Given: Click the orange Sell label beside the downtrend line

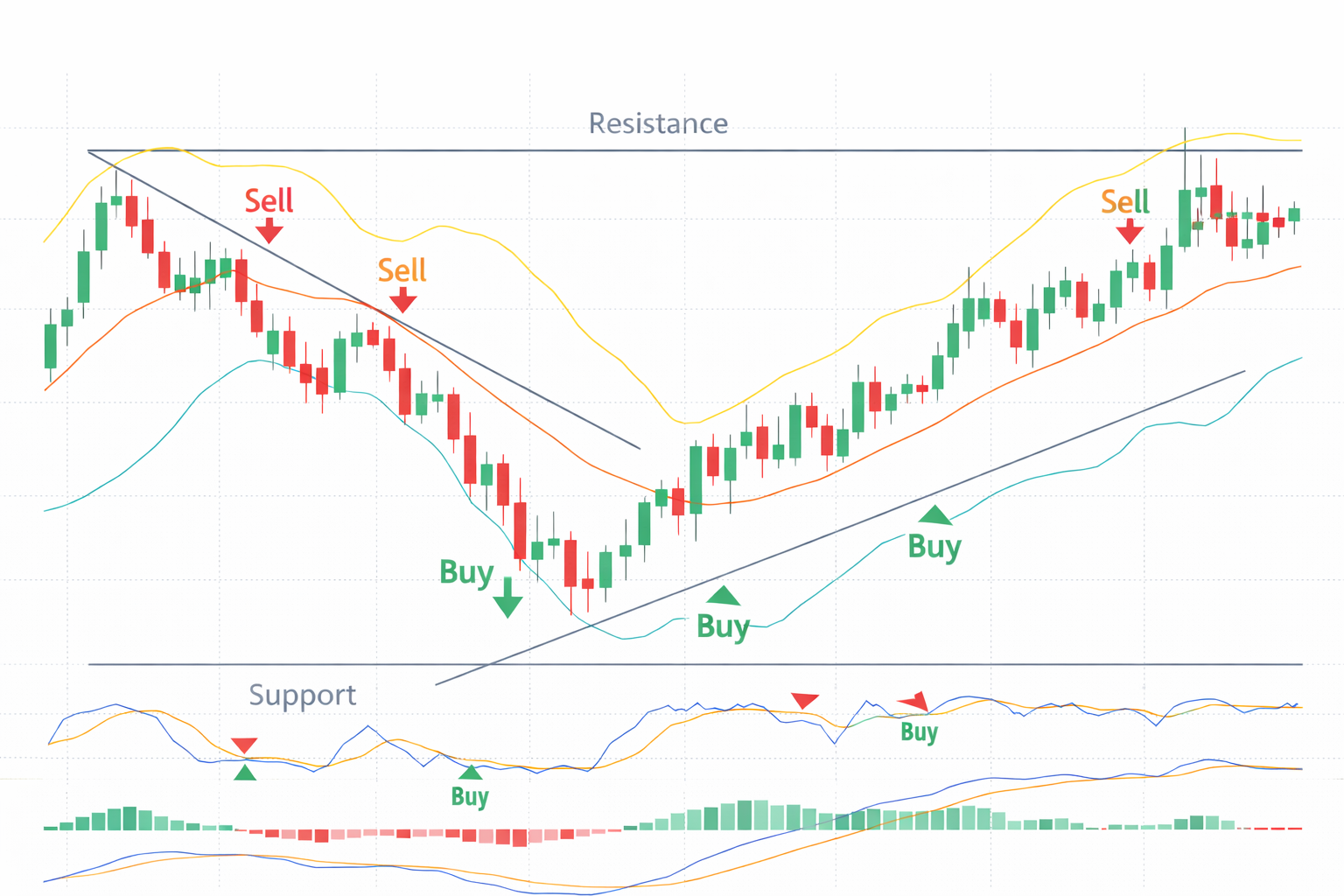Looking at the screenshot, I should click(x=402, y=270).
